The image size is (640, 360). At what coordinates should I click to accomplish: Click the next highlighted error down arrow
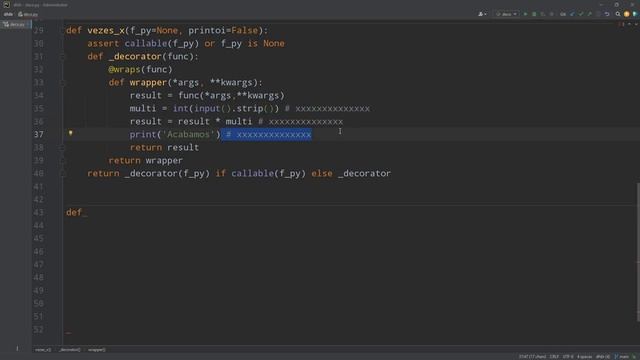pos(636,24)
